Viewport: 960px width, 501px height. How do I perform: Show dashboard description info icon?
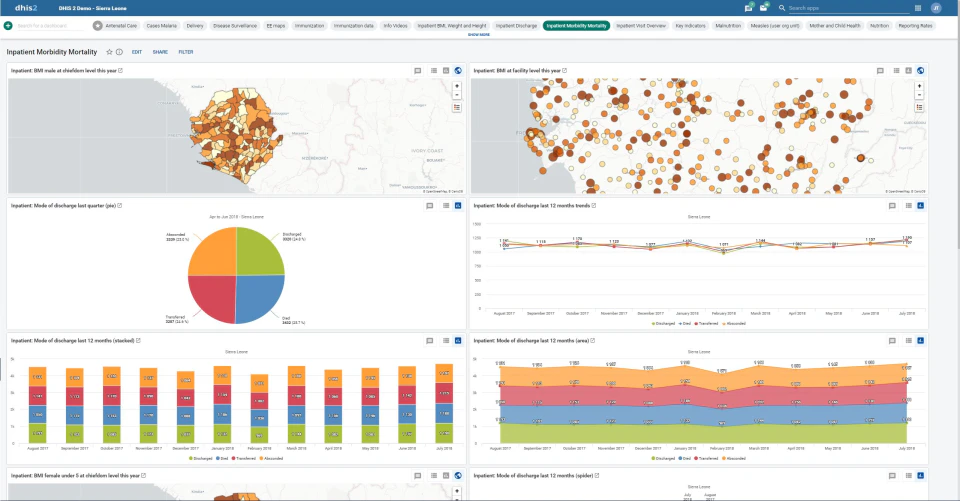point(119,51)
